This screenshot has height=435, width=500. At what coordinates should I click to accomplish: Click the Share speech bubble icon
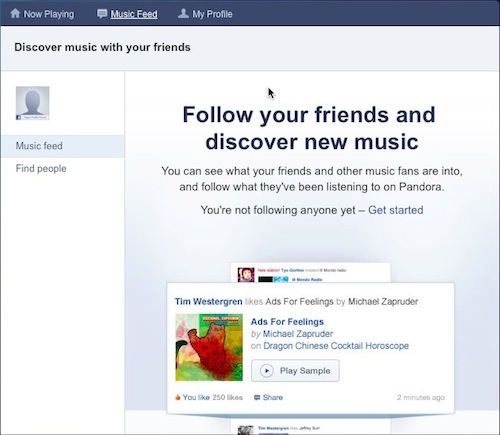257,397
